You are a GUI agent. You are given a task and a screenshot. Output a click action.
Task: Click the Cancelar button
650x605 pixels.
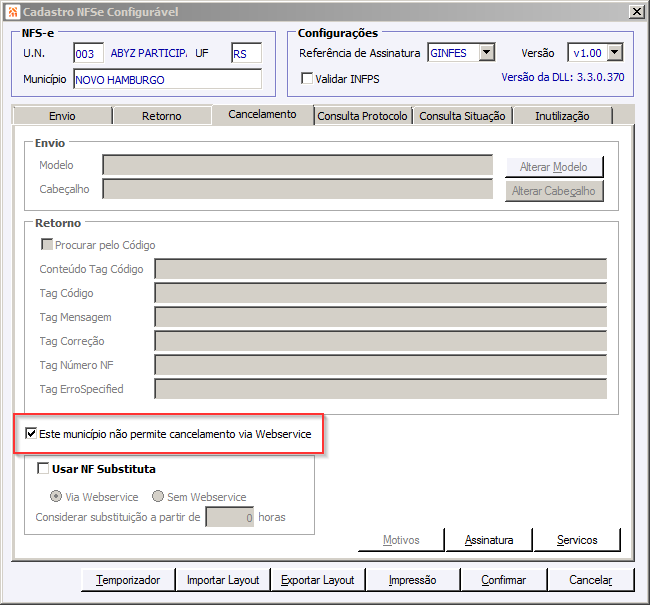590,580
